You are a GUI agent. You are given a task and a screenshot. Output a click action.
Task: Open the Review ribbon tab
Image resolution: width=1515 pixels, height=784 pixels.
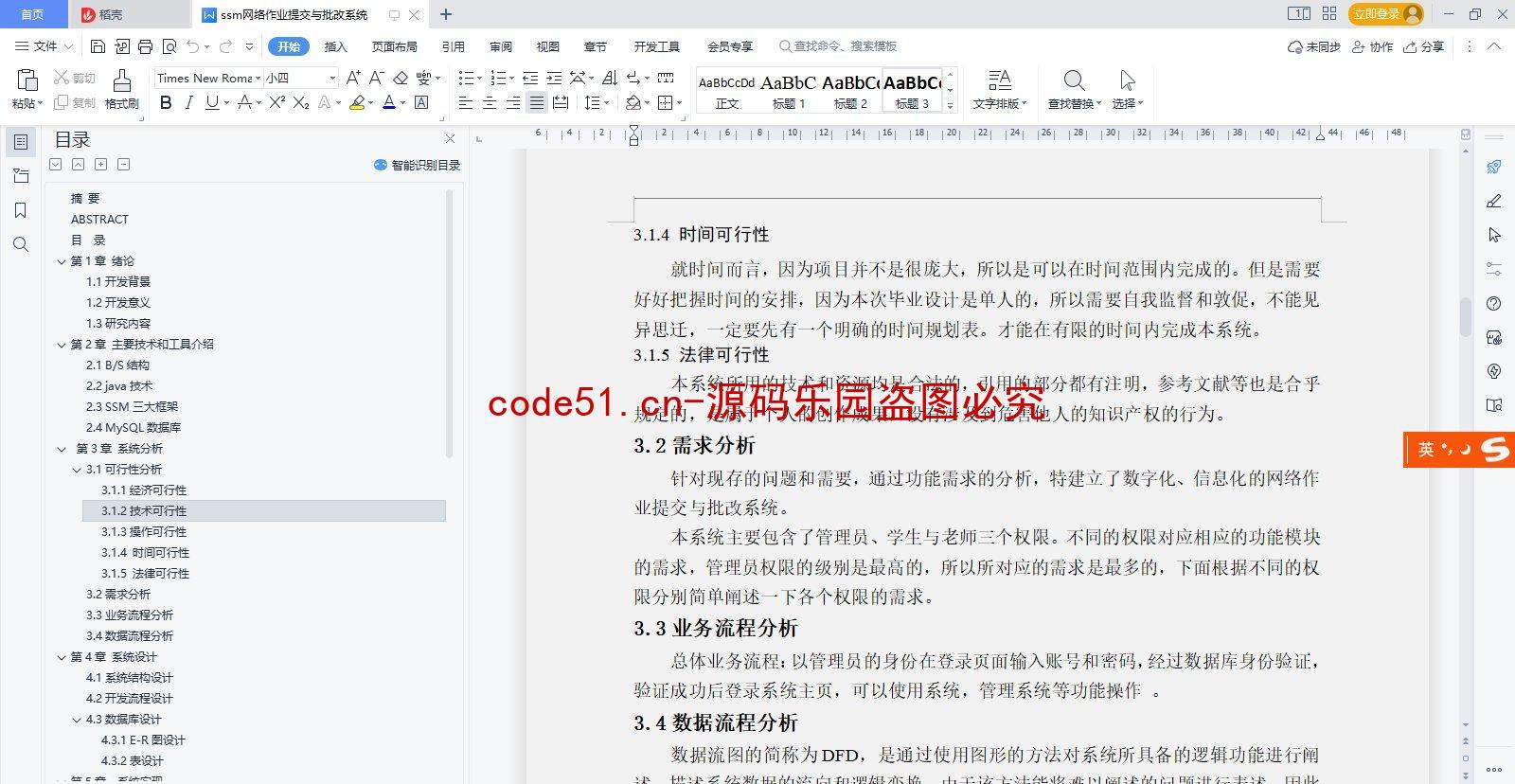(x=501, y=46)
